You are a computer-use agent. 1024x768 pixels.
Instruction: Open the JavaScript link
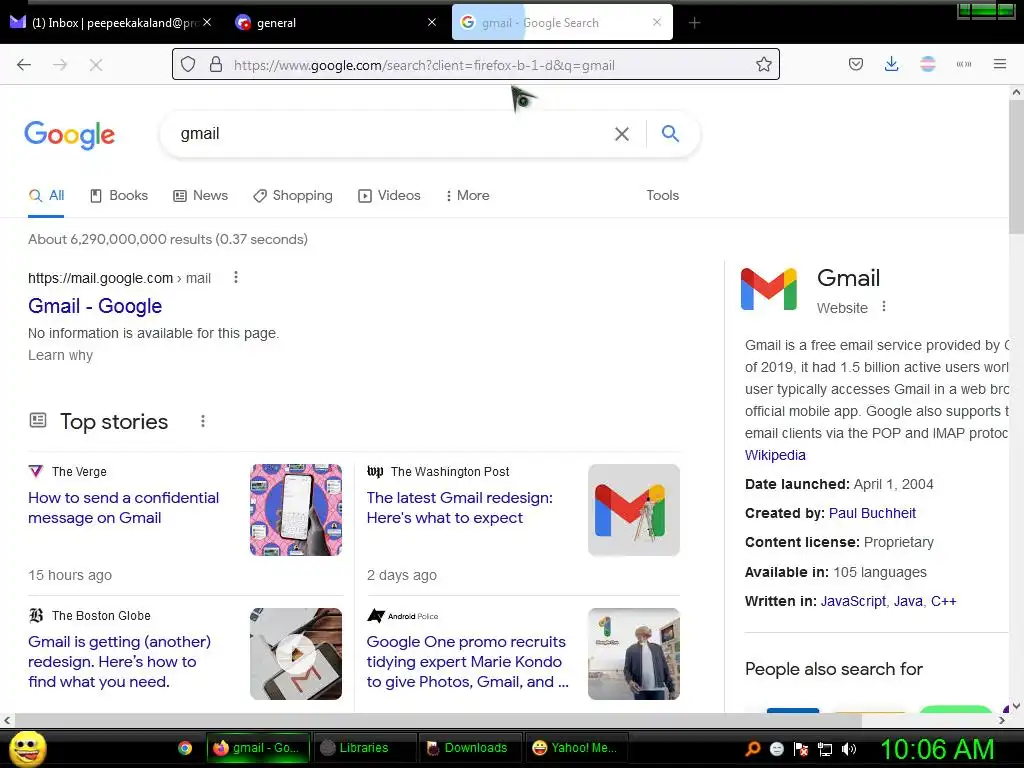click(853, 601)
